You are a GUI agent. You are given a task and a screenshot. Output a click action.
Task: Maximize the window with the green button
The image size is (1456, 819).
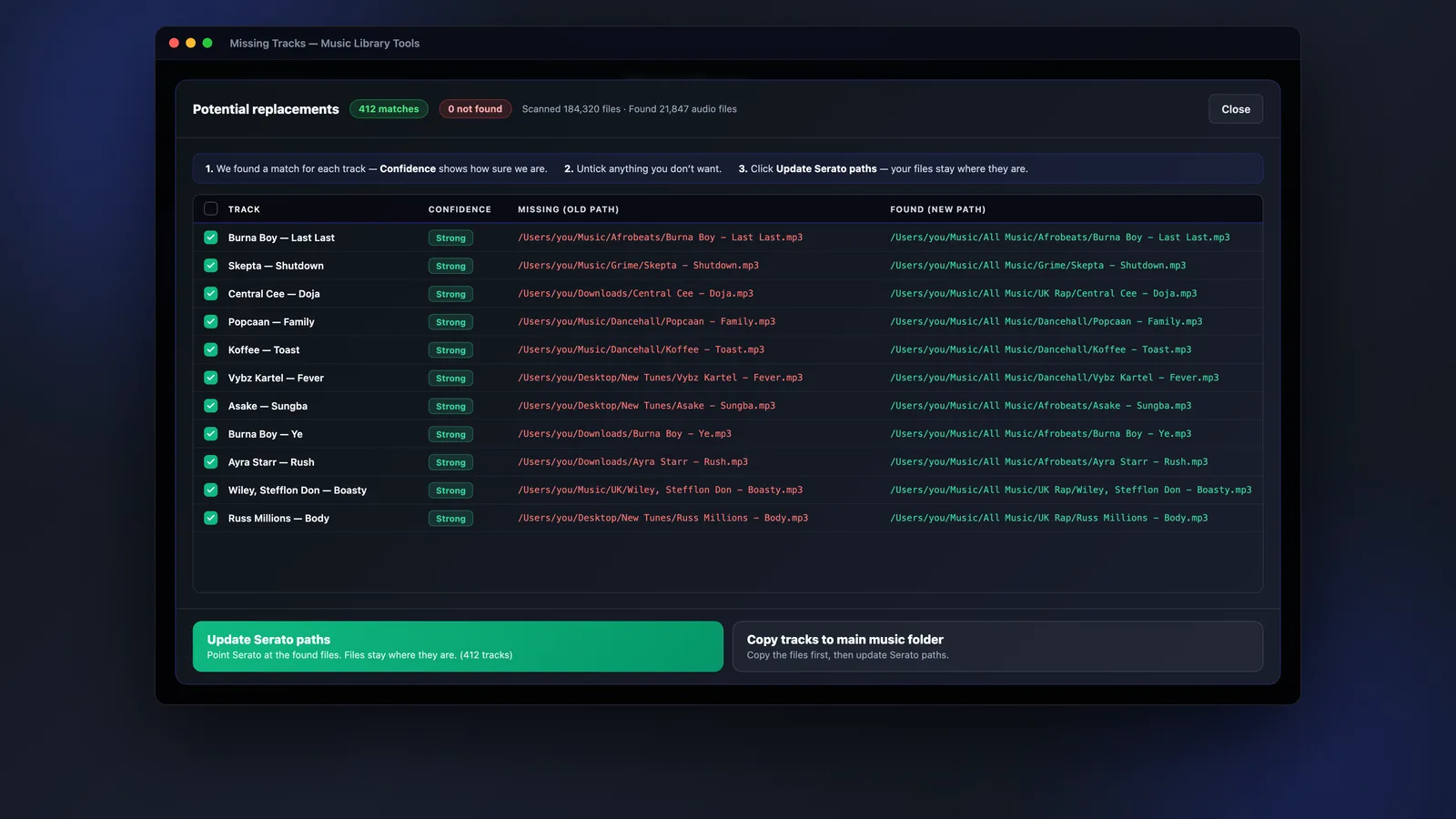[x=207, y=43]
